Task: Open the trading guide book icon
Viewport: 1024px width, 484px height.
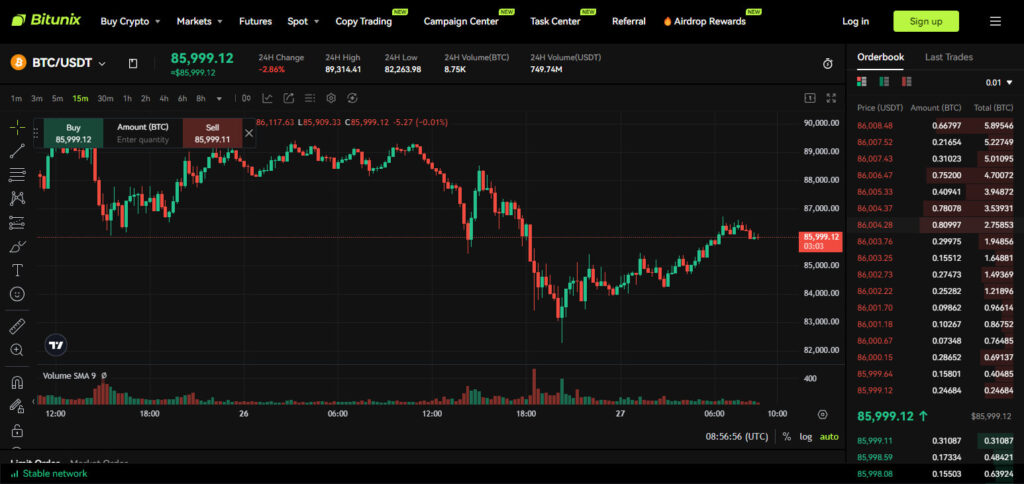Action: (133, 63)
